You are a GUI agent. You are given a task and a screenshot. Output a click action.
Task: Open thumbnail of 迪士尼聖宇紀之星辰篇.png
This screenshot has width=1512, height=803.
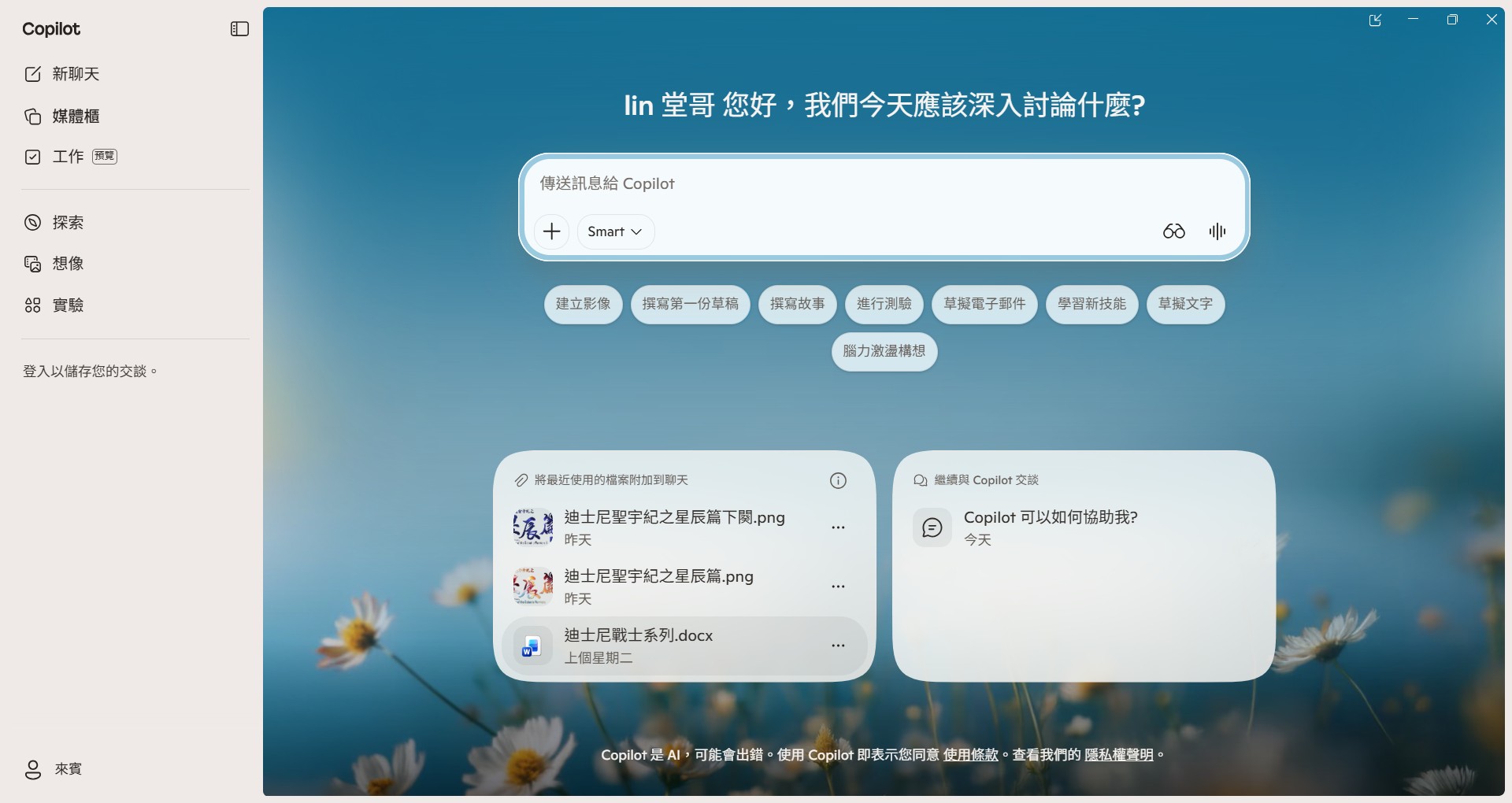coord(532,587)
